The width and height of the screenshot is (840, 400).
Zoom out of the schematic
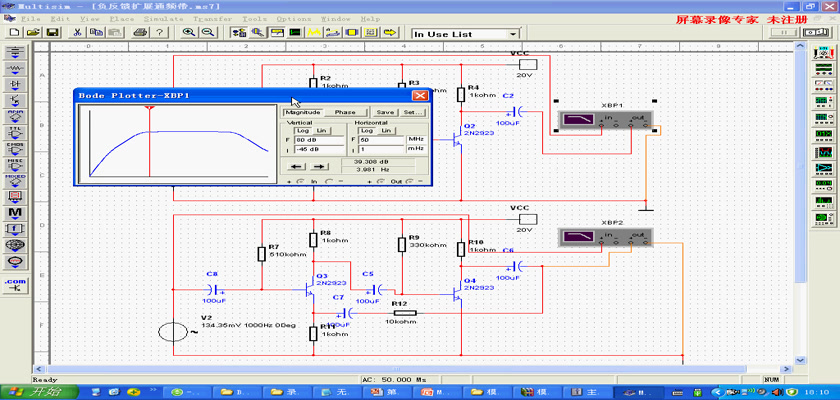coord(208,32)
